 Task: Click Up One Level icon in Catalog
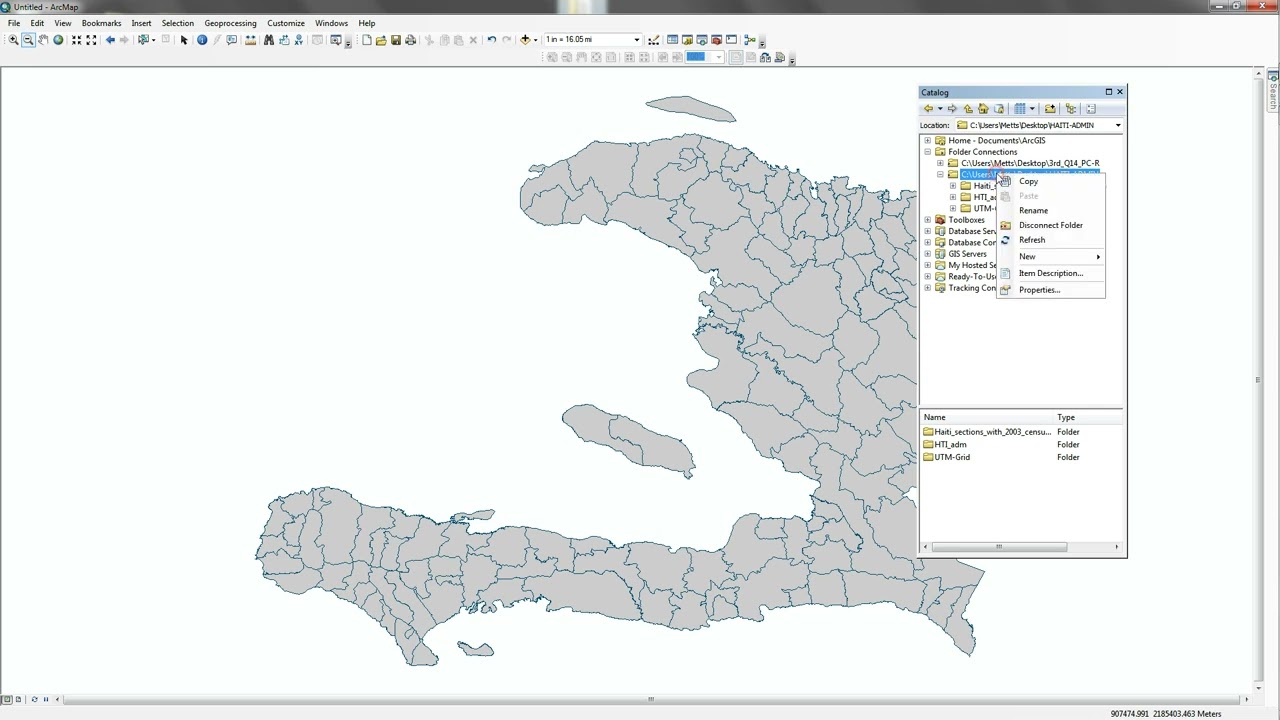coord(968,109)
